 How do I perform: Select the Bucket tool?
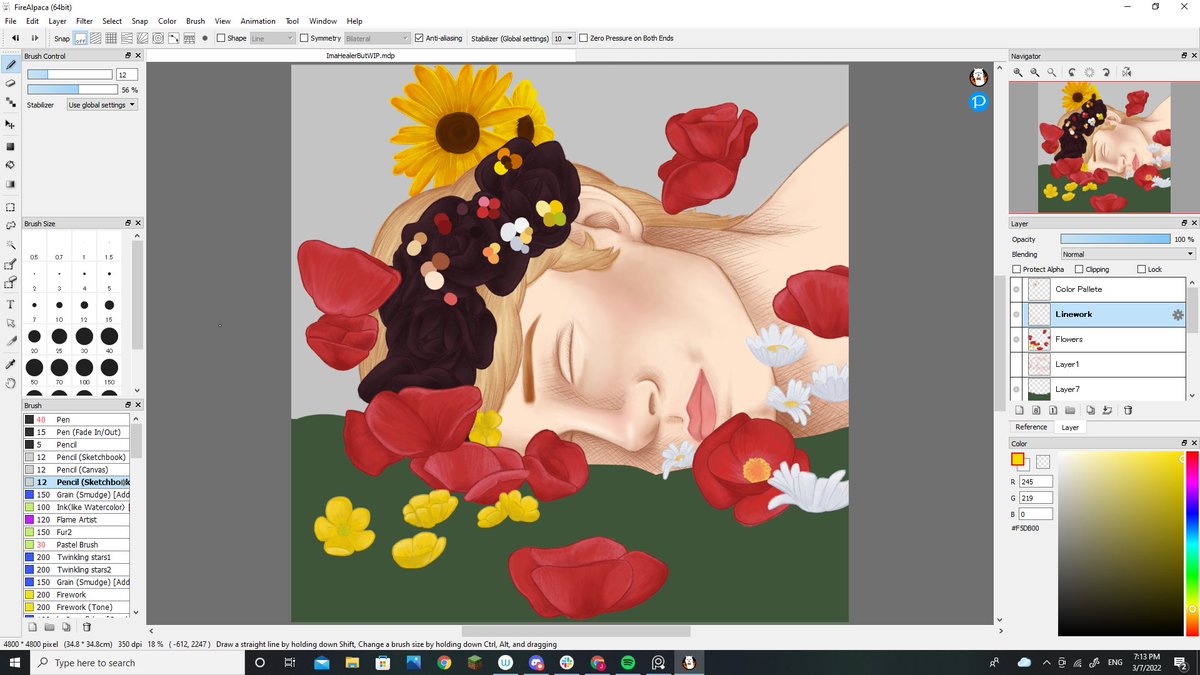click(x=10, y=165)
